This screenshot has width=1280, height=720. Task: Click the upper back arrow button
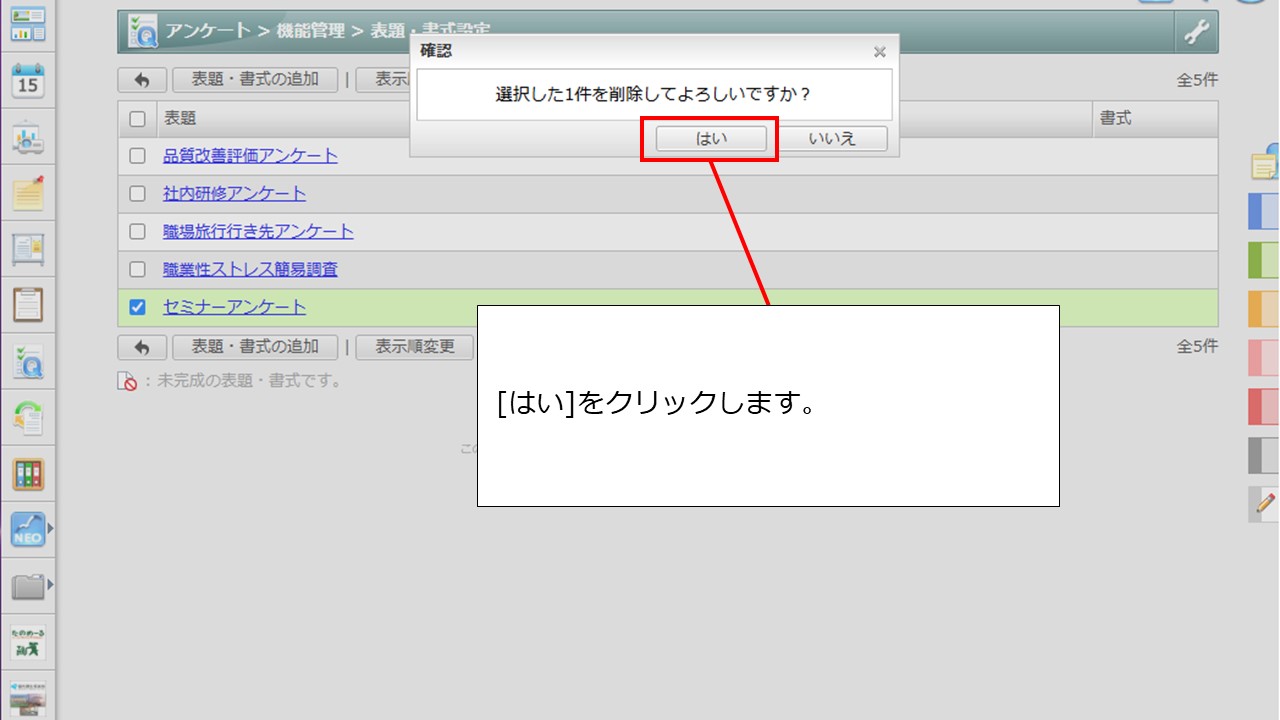pyautogui.click(x=142, y=80)
